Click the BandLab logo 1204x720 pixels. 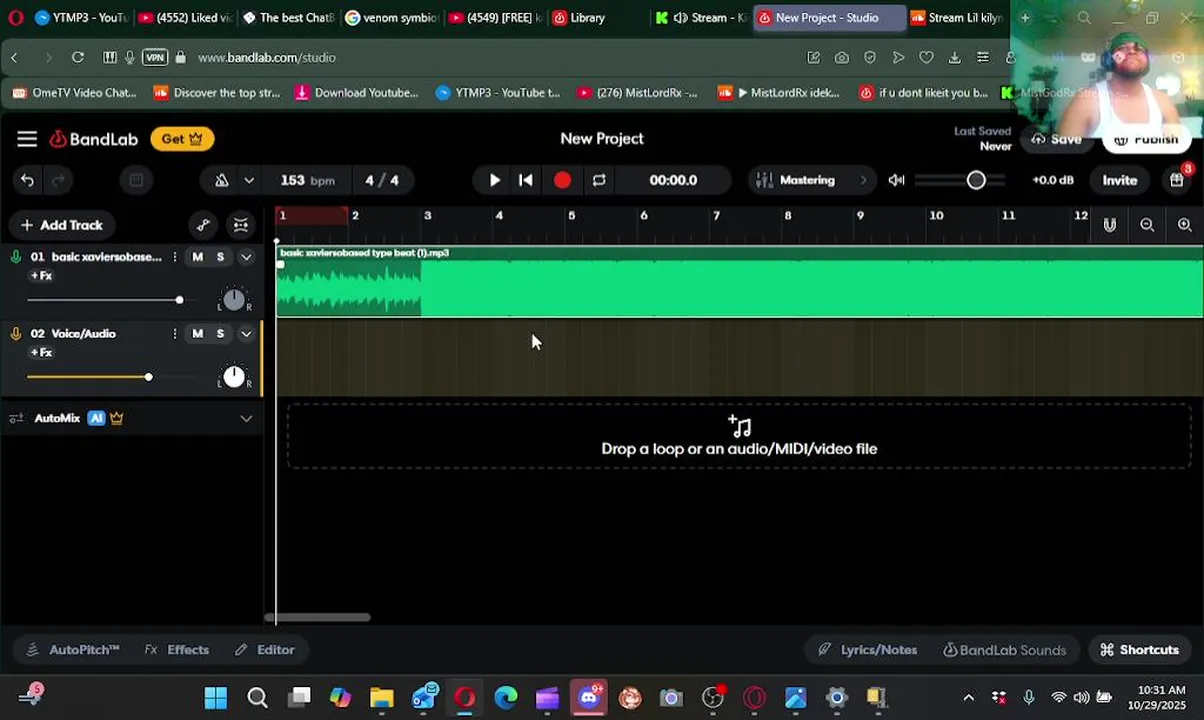pyautogui.click(x=94, y=139)
